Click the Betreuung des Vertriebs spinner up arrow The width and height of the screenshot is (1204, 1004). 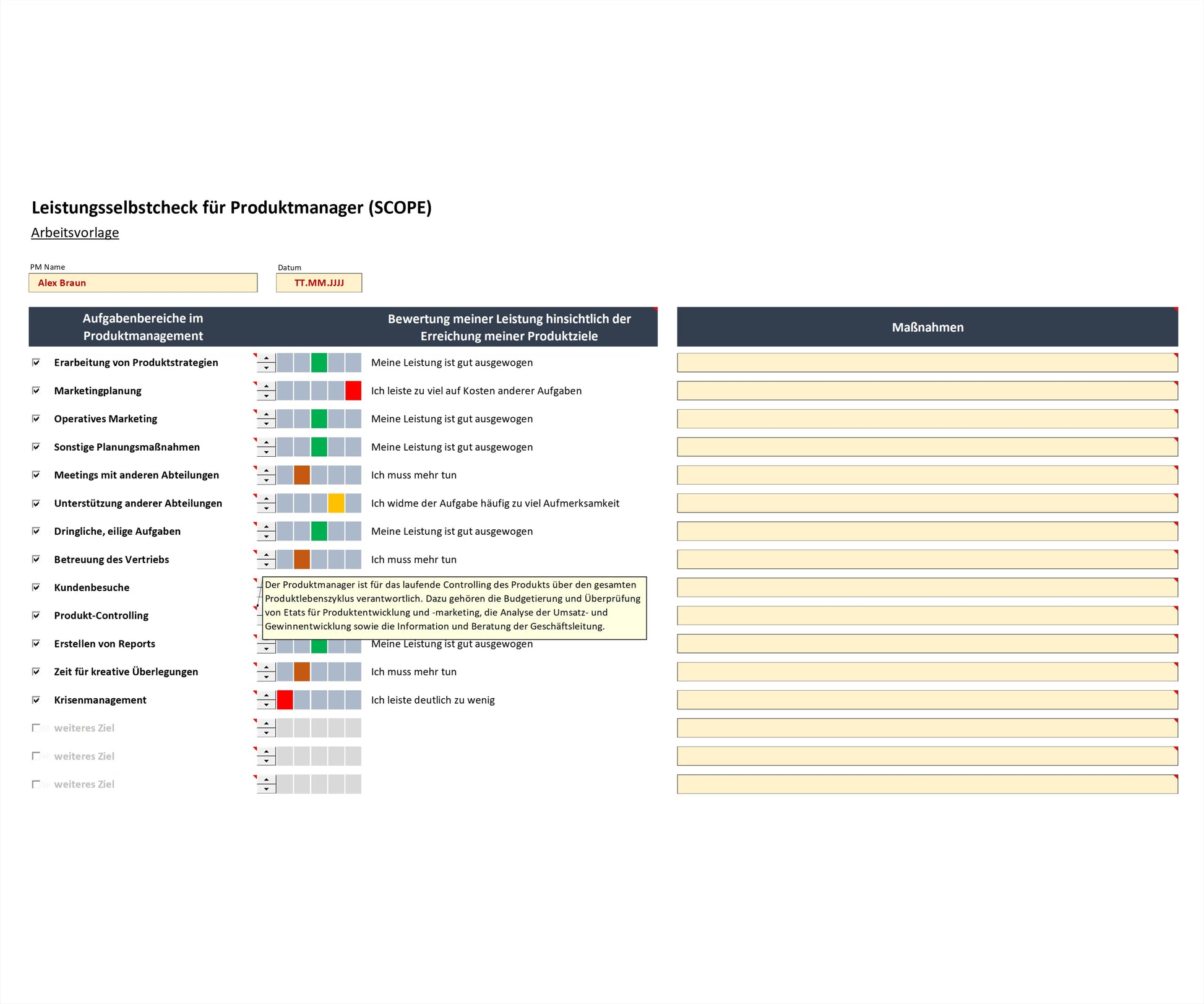tap(266, 555)
